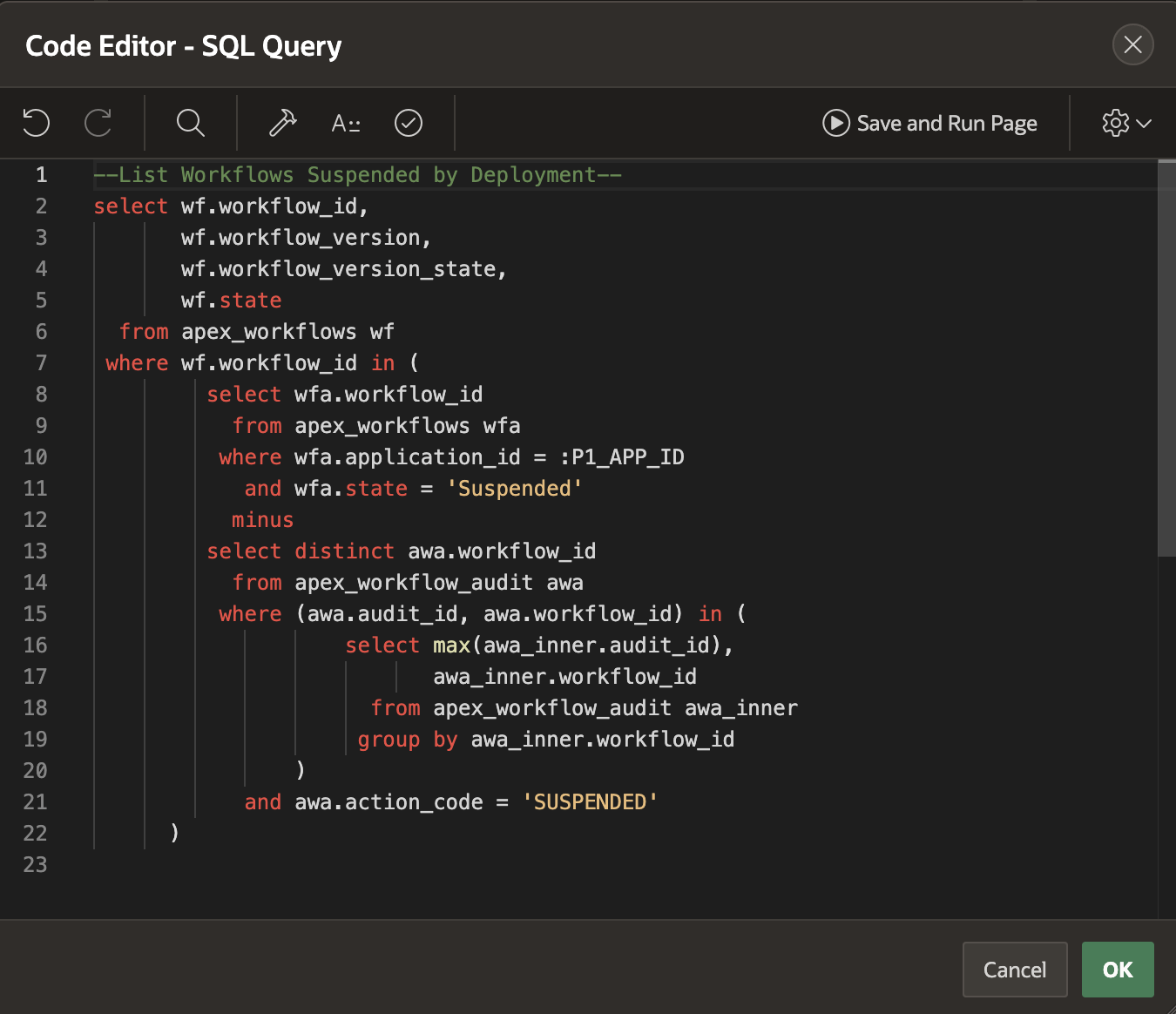Screen dimensions: 1176x1014
Task: Click the 'distinct' keyword on line 13
Action: click(x=344, y=551)
